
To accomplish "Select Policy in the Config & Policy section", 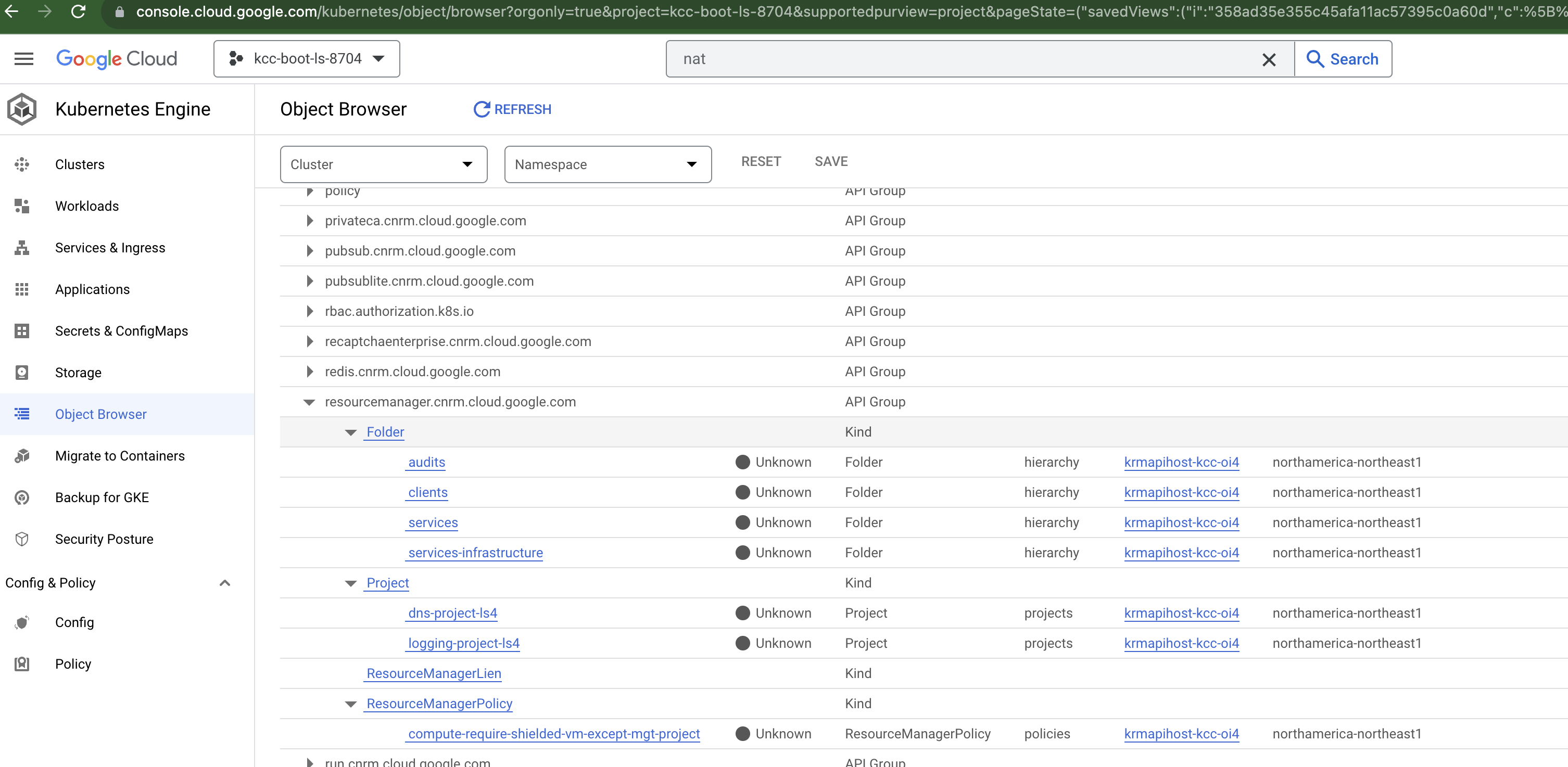I will pos(73,663).
